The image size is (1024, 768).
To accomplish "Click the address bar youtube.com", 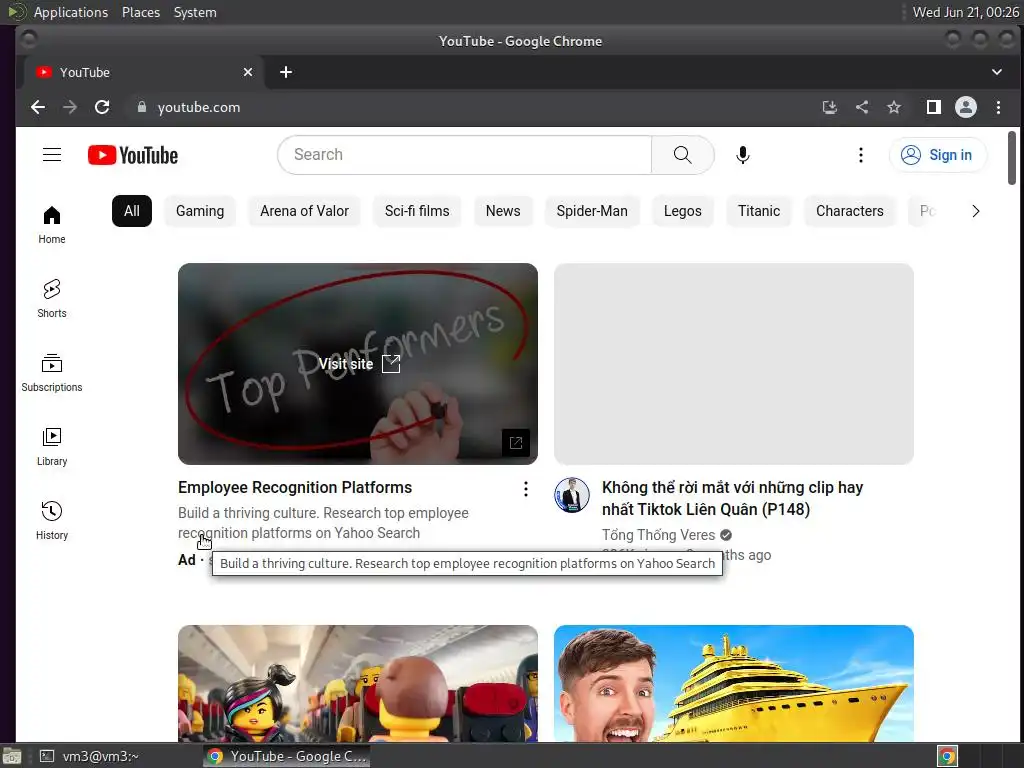I will [199, 107].
